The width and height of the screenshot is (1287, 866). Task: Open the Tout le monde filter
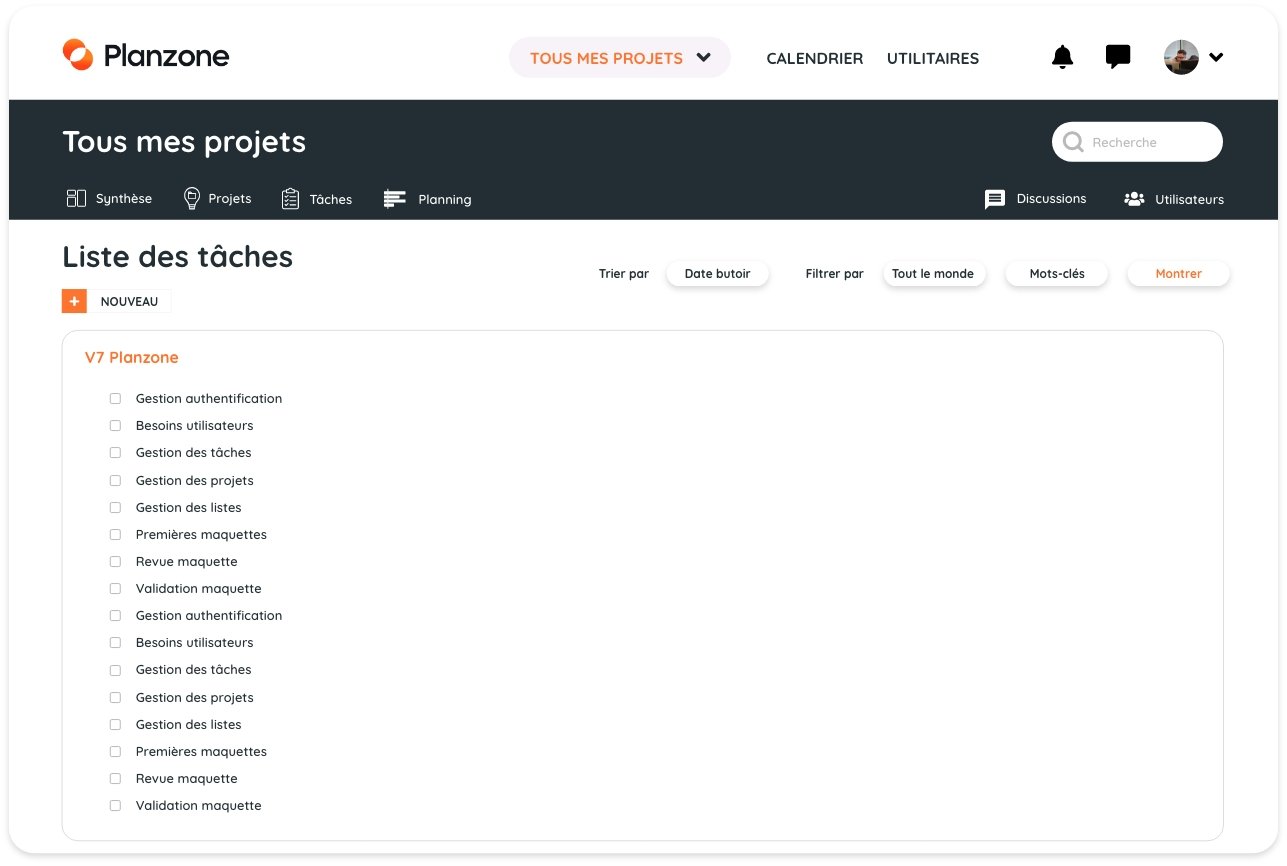click(933, 273)
